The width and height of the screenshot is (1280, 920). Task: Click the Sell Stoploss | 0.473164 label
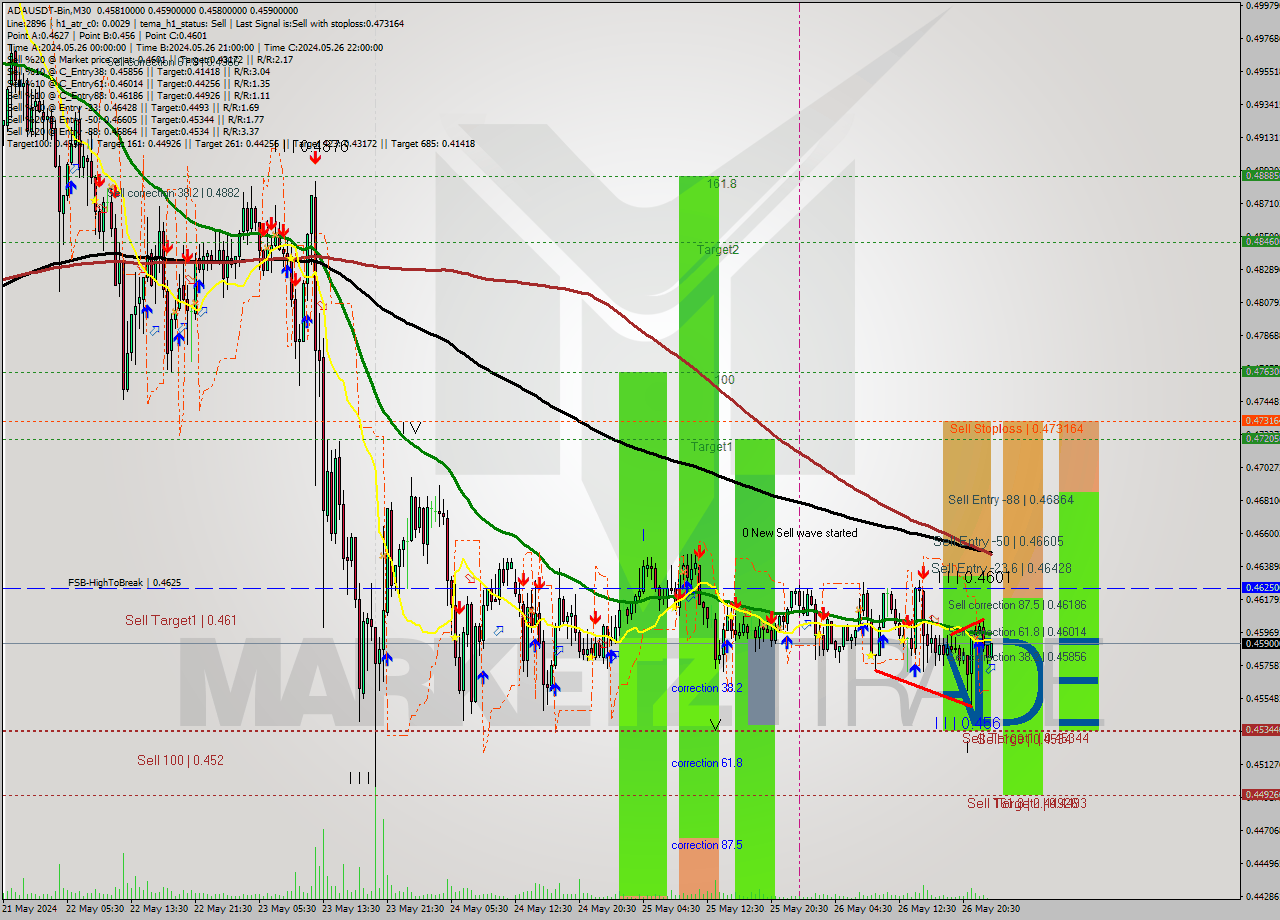pos(1016,428)
